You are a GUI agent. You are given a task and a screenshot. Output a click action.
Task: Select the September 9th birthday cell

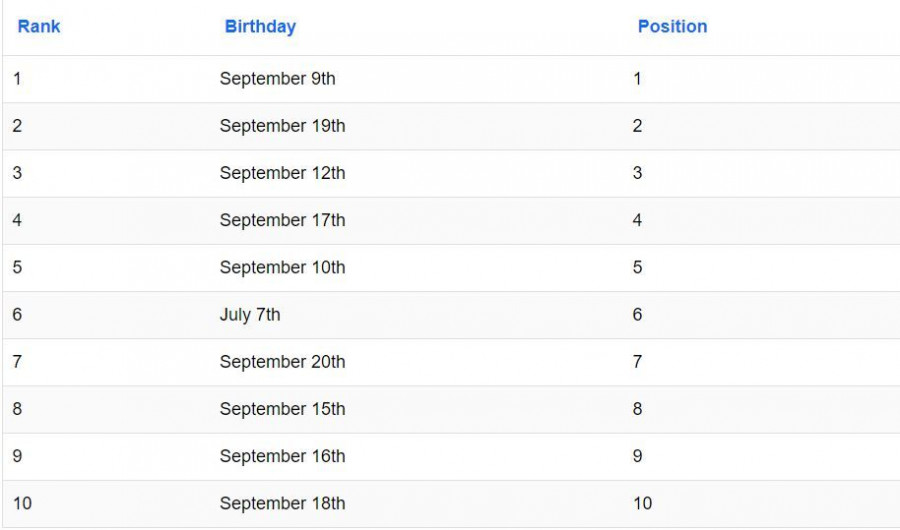point(277,79)
